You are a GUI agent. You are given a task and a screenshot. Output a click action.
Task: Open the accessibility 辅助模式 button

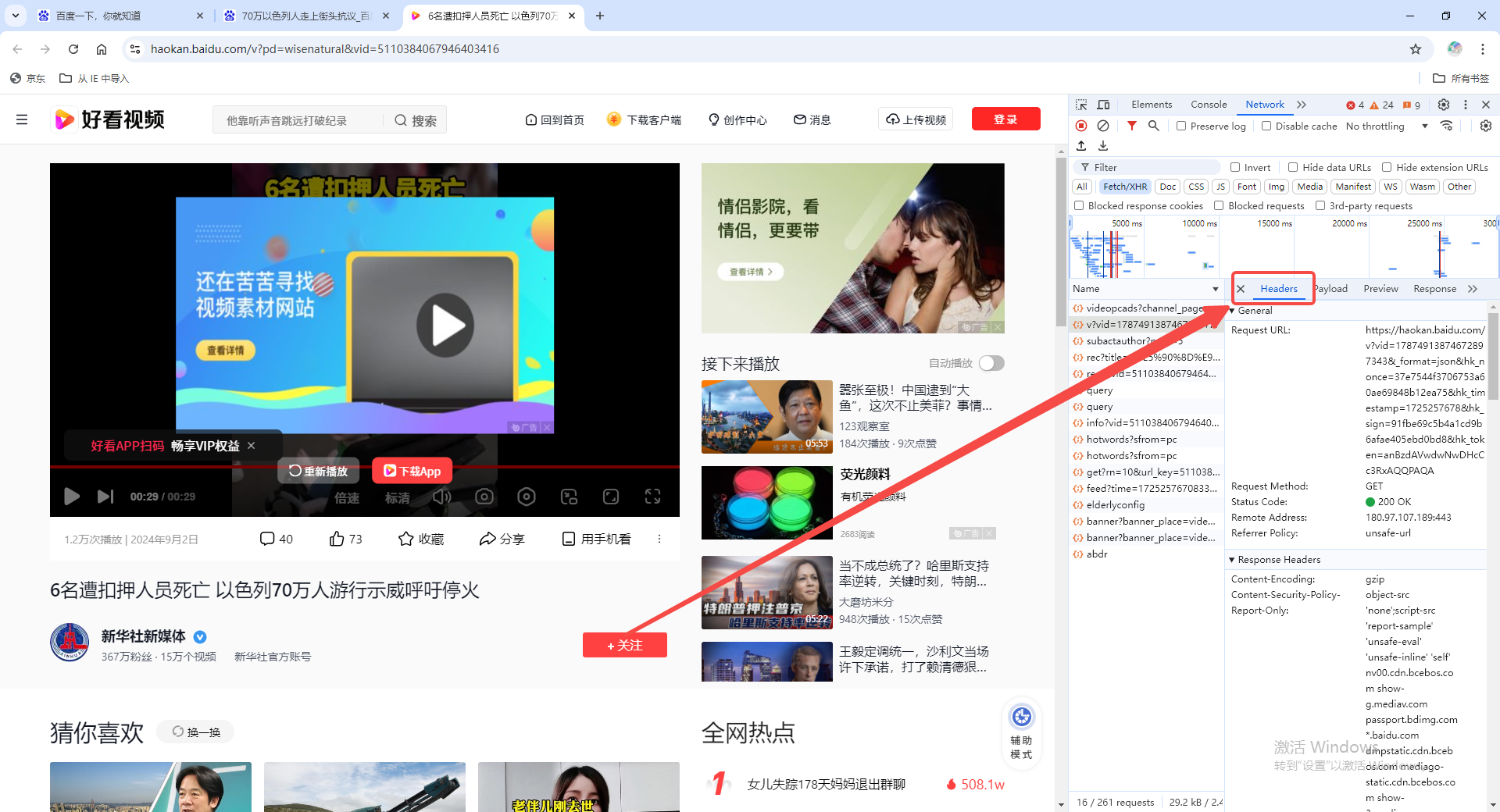[1021, 732]
